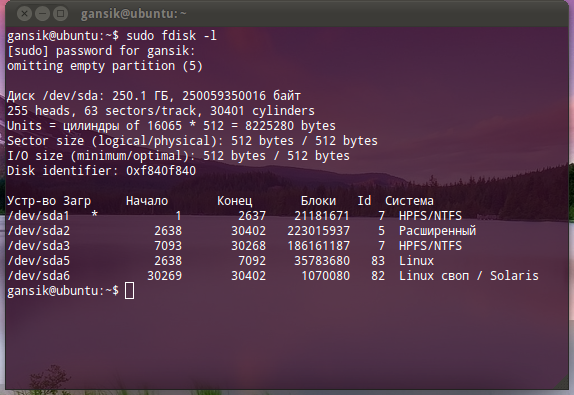Click the terminal cursor at the prompt
Image resolution: width=574 pixels, height=395 pixels.
129,291
